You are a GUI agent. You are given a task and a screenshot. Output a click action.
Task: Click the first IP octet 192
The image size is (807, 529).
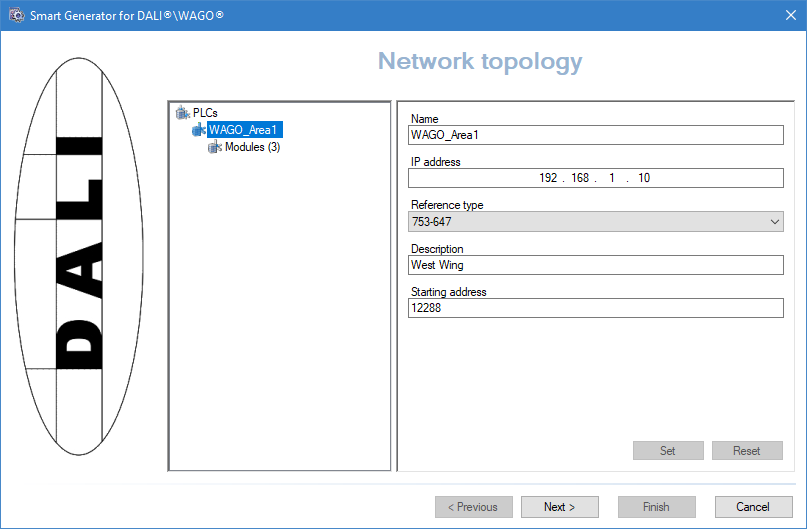pos(547,178)
